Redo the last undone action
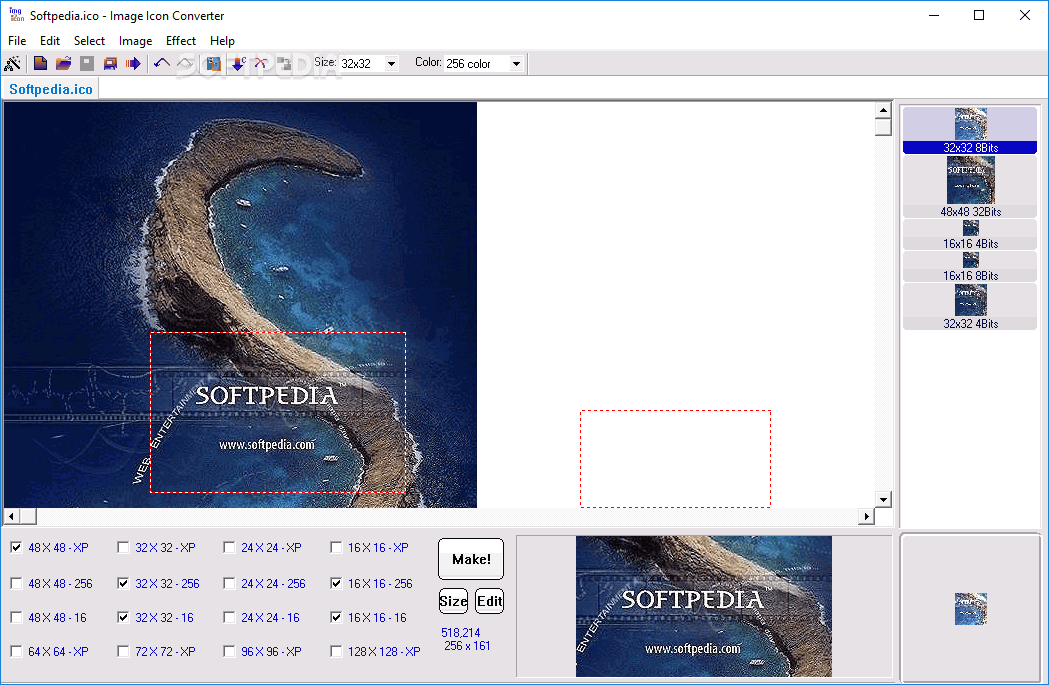The image size is (1049, 685). (x=185, y=64)
